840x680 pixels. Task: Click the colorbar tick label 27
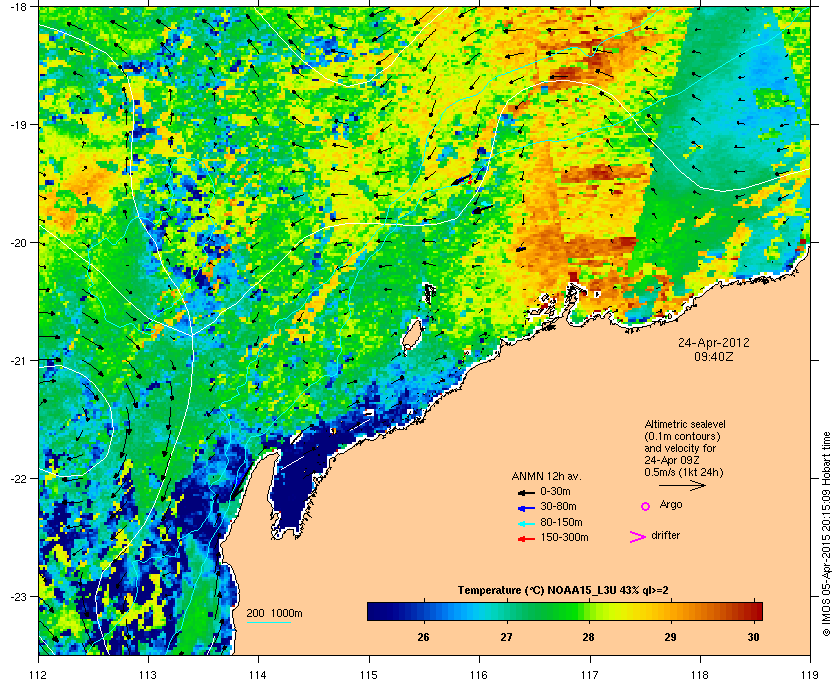(x=506, y=637)
